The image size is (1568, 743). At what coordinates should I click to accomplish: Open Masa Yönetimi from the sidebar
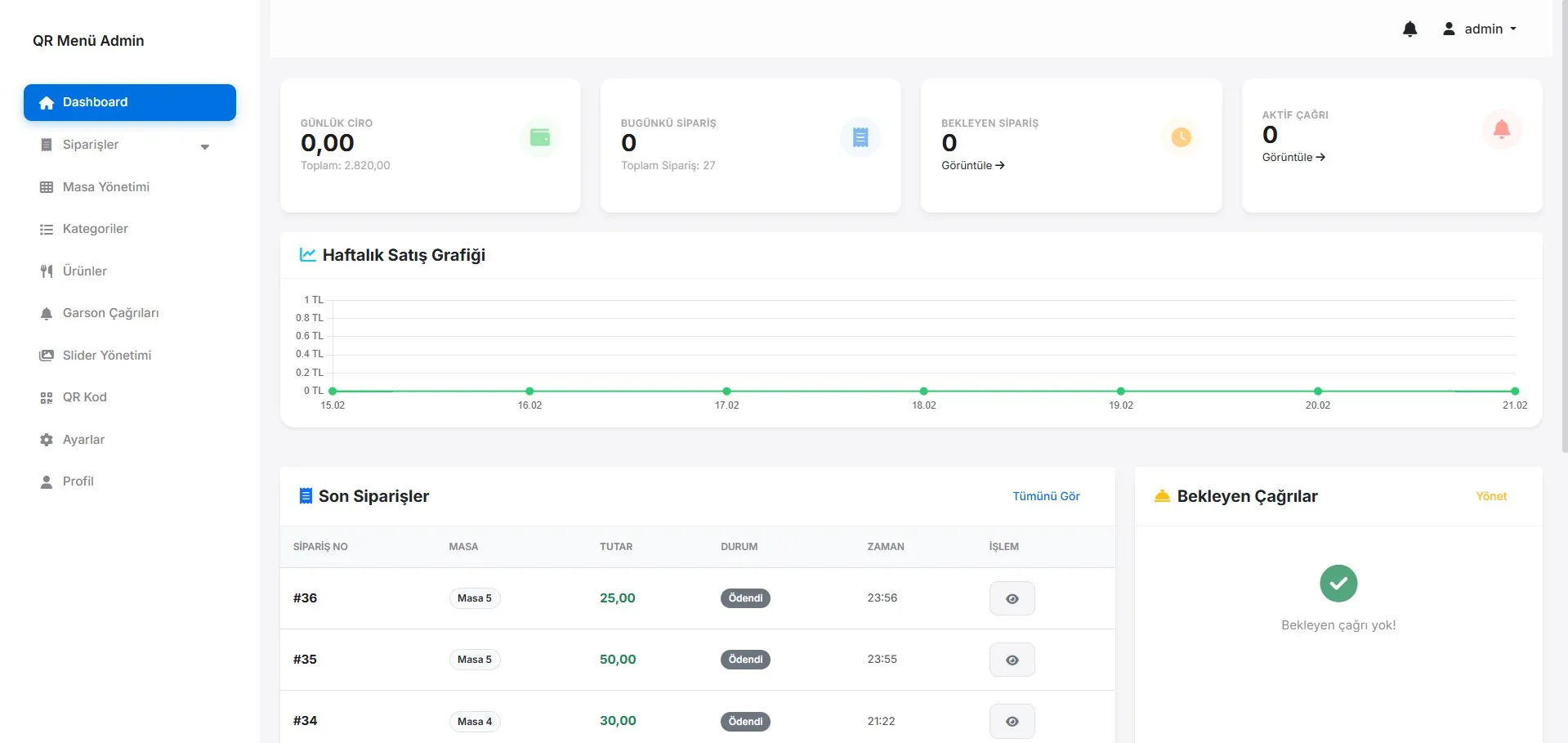[x=105, y=187]
